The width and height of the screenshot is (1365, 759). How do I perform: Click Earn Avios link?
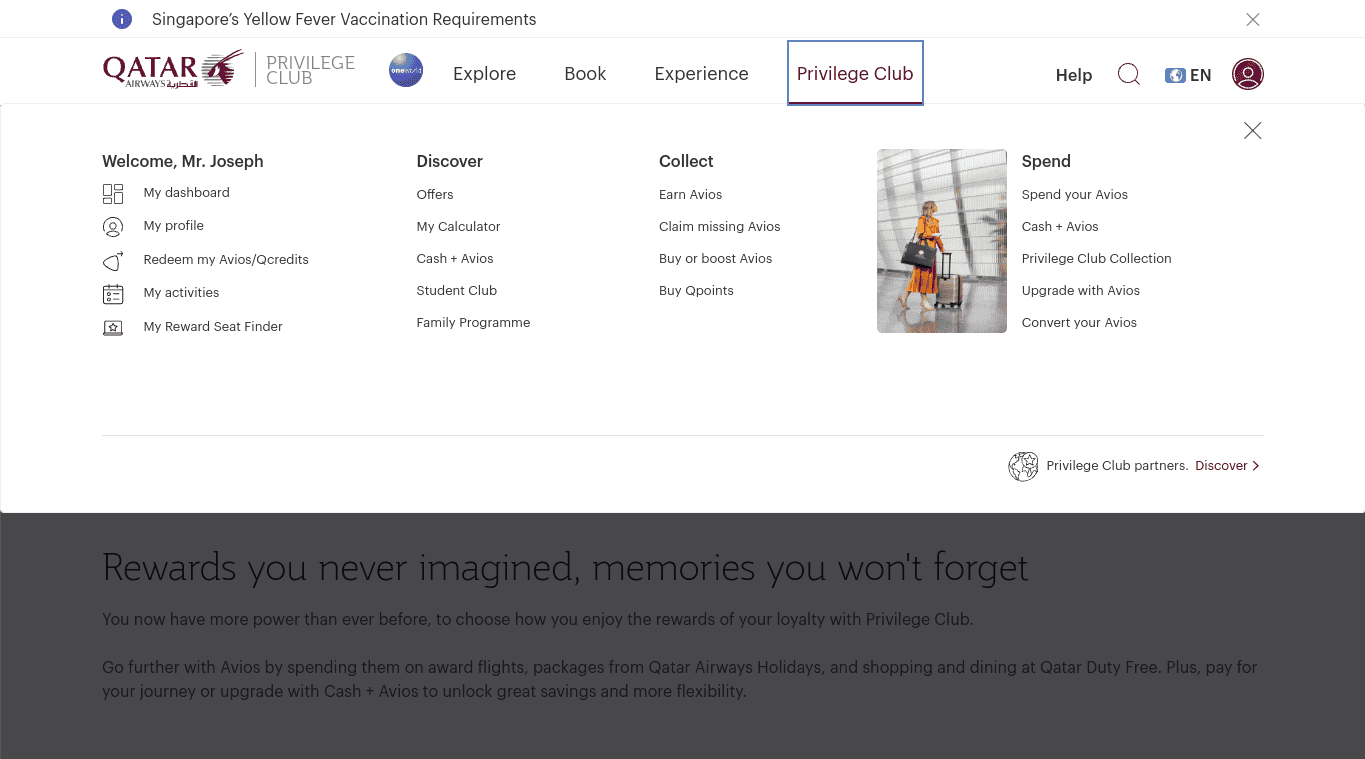point(690,195)
